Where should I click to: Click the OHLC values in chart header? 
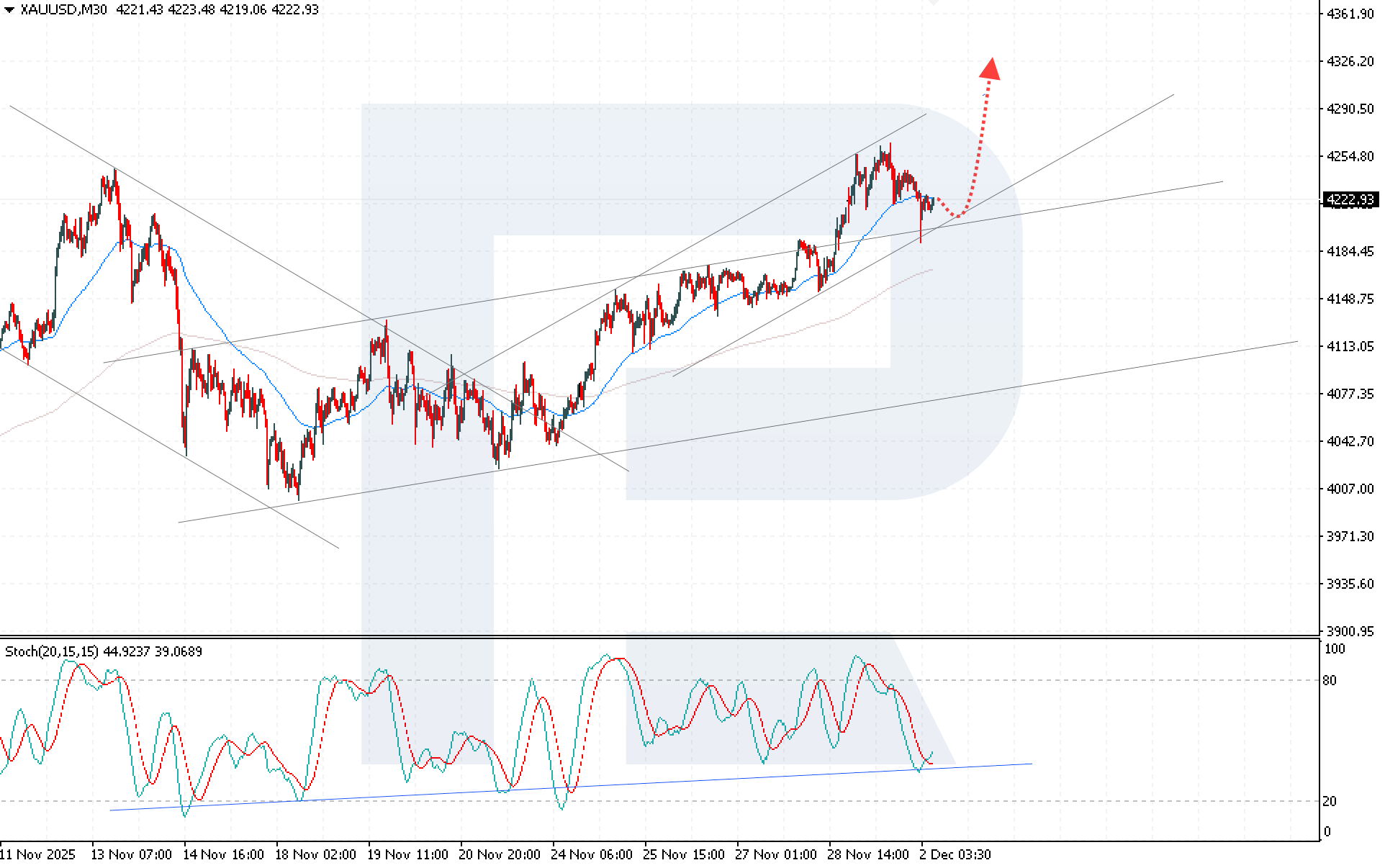pos(217,10)
